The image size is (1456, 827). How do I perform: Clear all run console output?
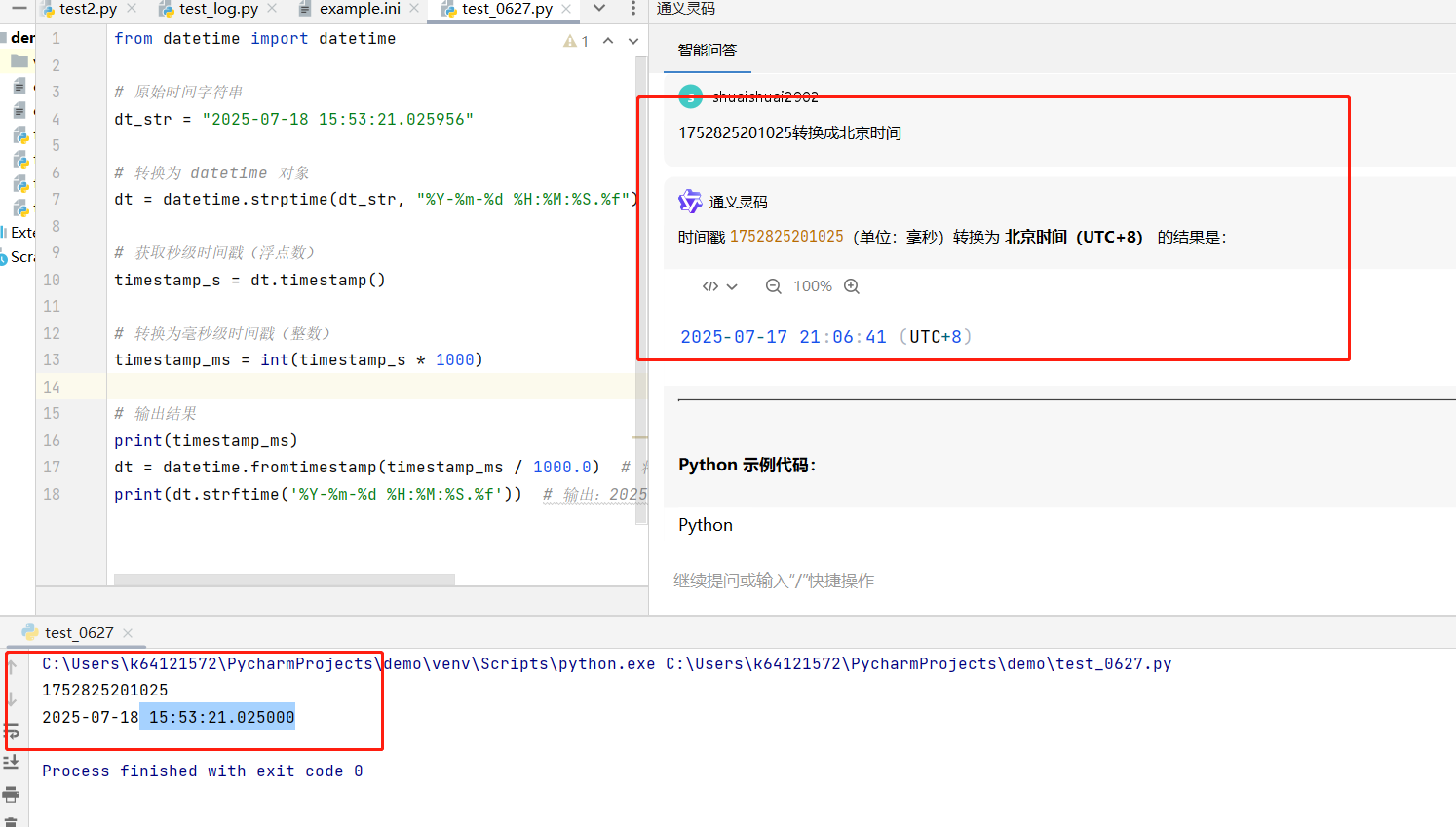[x=12, y=821]
